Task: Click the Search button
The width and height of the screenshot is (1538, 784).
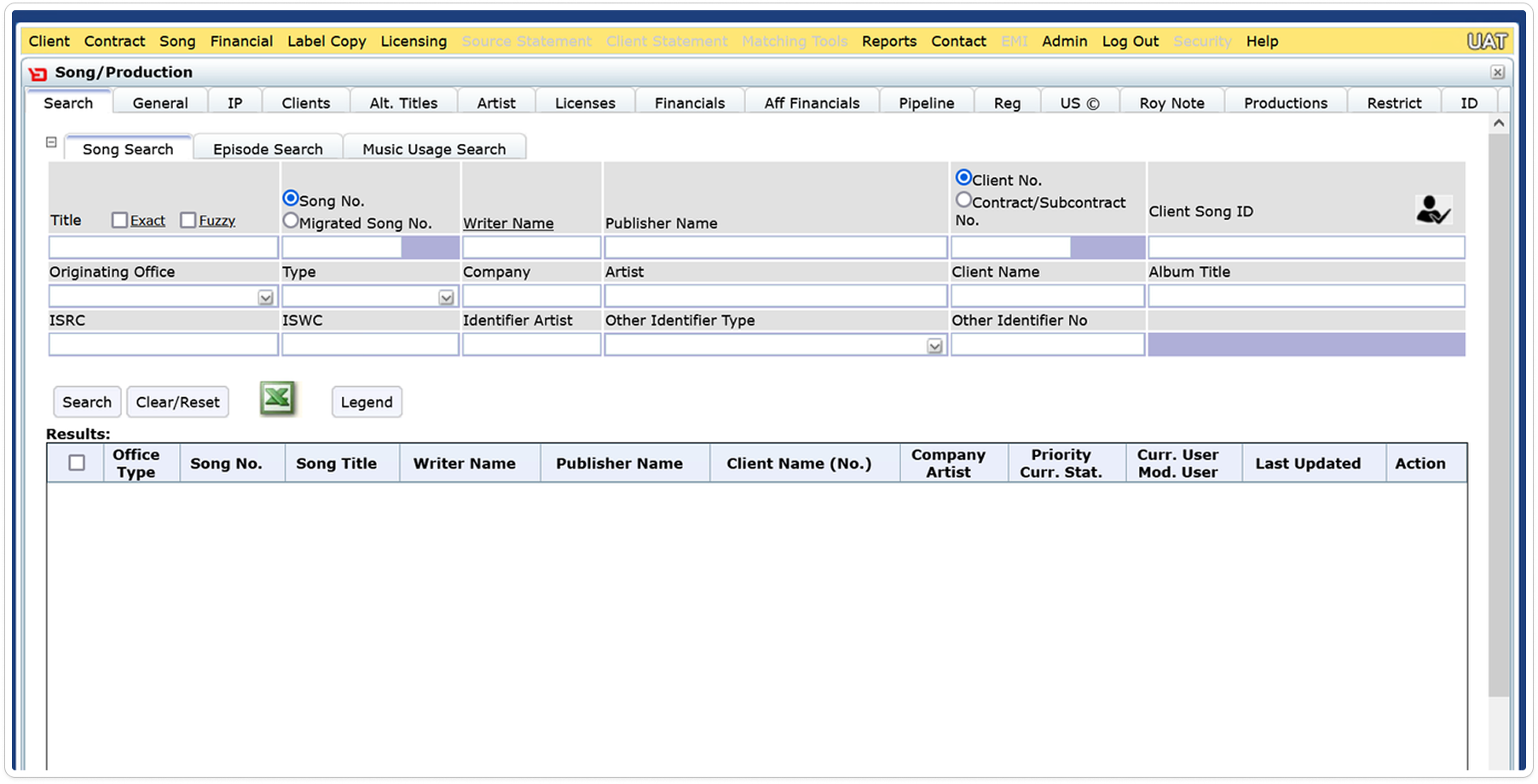Action: 87,401
